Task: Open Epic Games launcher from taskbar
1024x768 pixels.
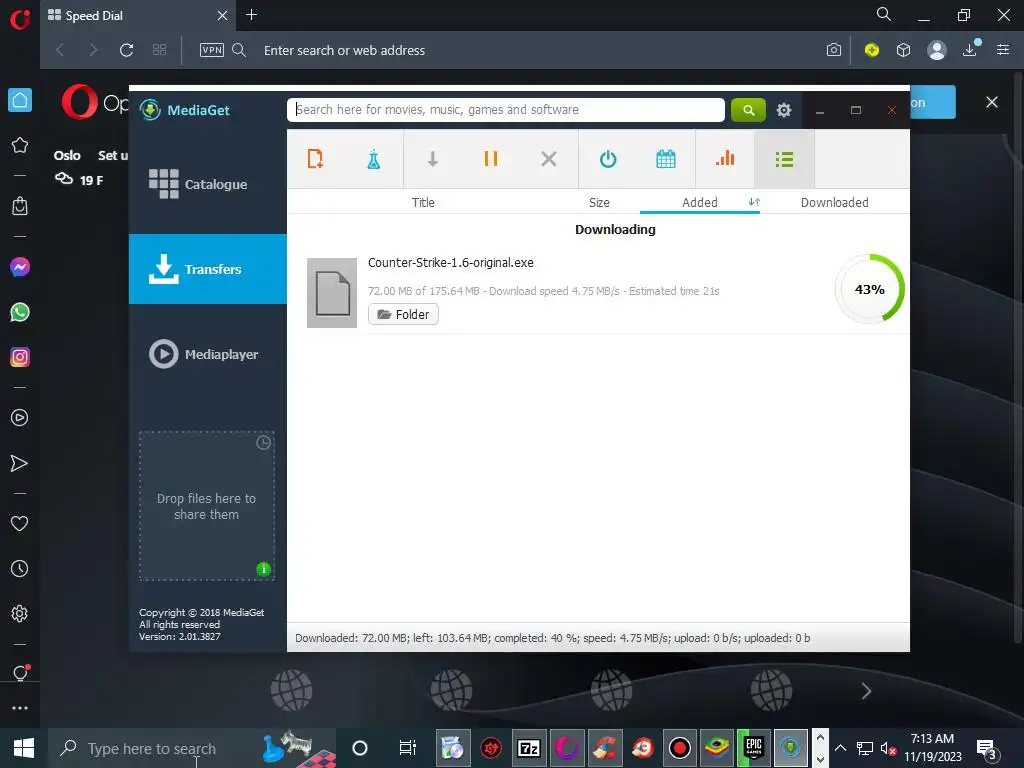Action: pyautogui.click(x=754, y=748)
